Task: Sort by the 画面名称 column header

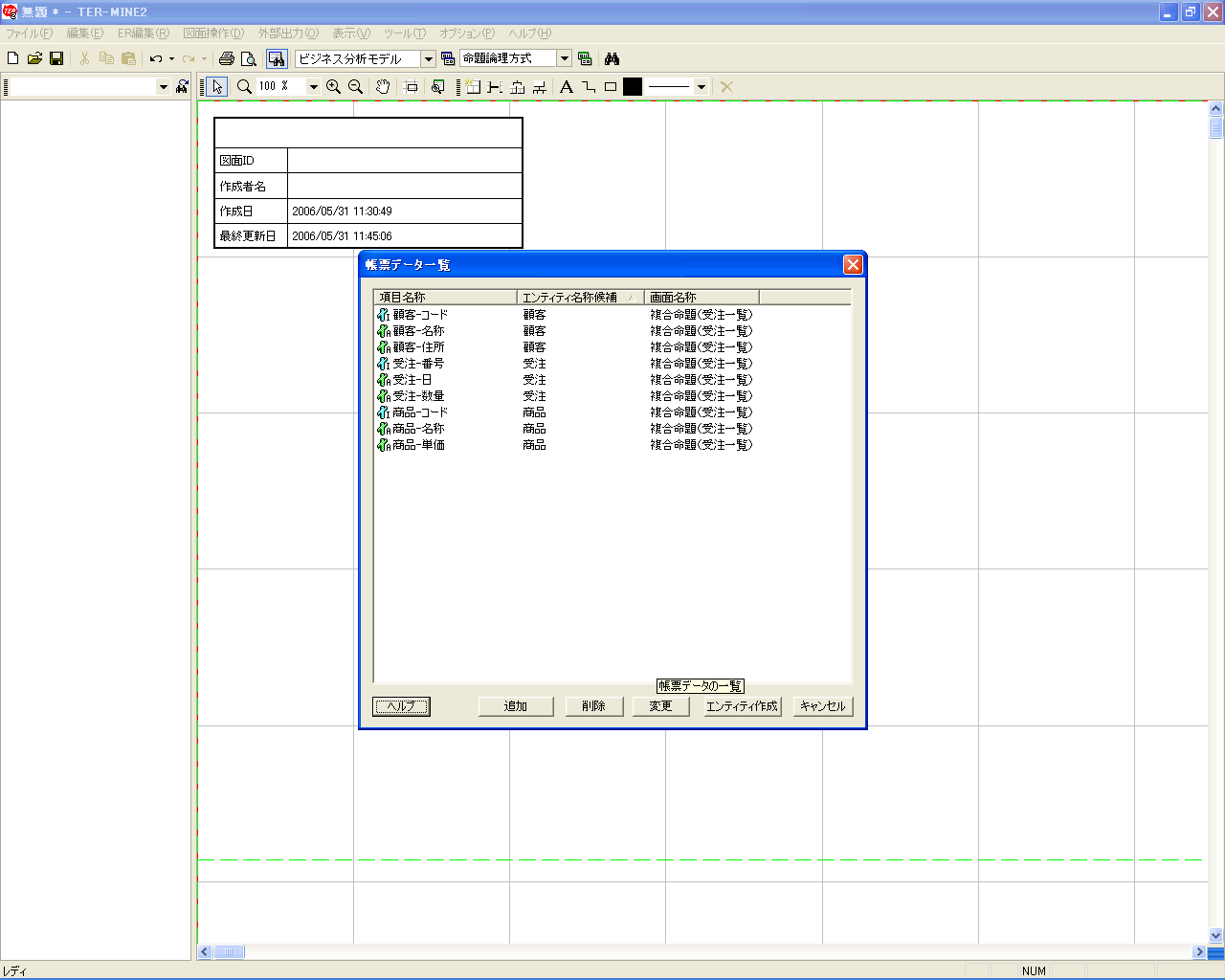Action: (702, 298)
